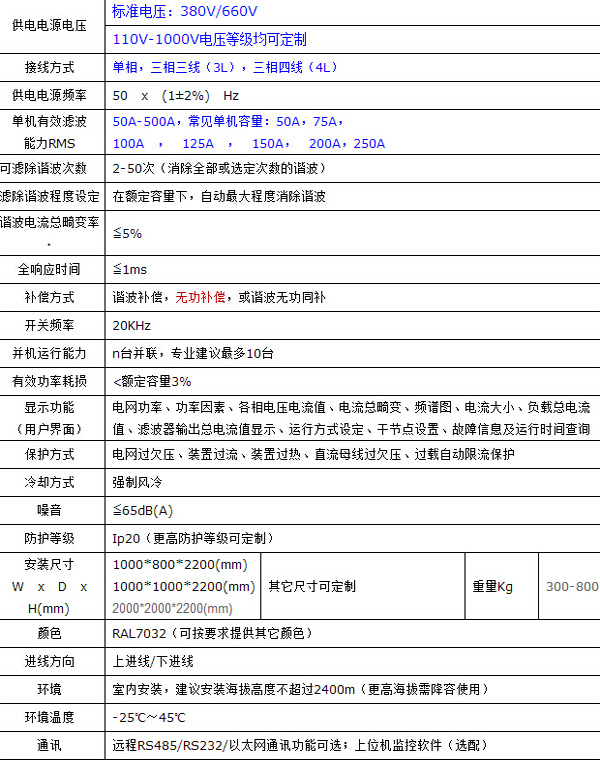Click the size '1000*1000*2200(mm)'
Screen dimensions: 600x761
[x=184, y=586]
